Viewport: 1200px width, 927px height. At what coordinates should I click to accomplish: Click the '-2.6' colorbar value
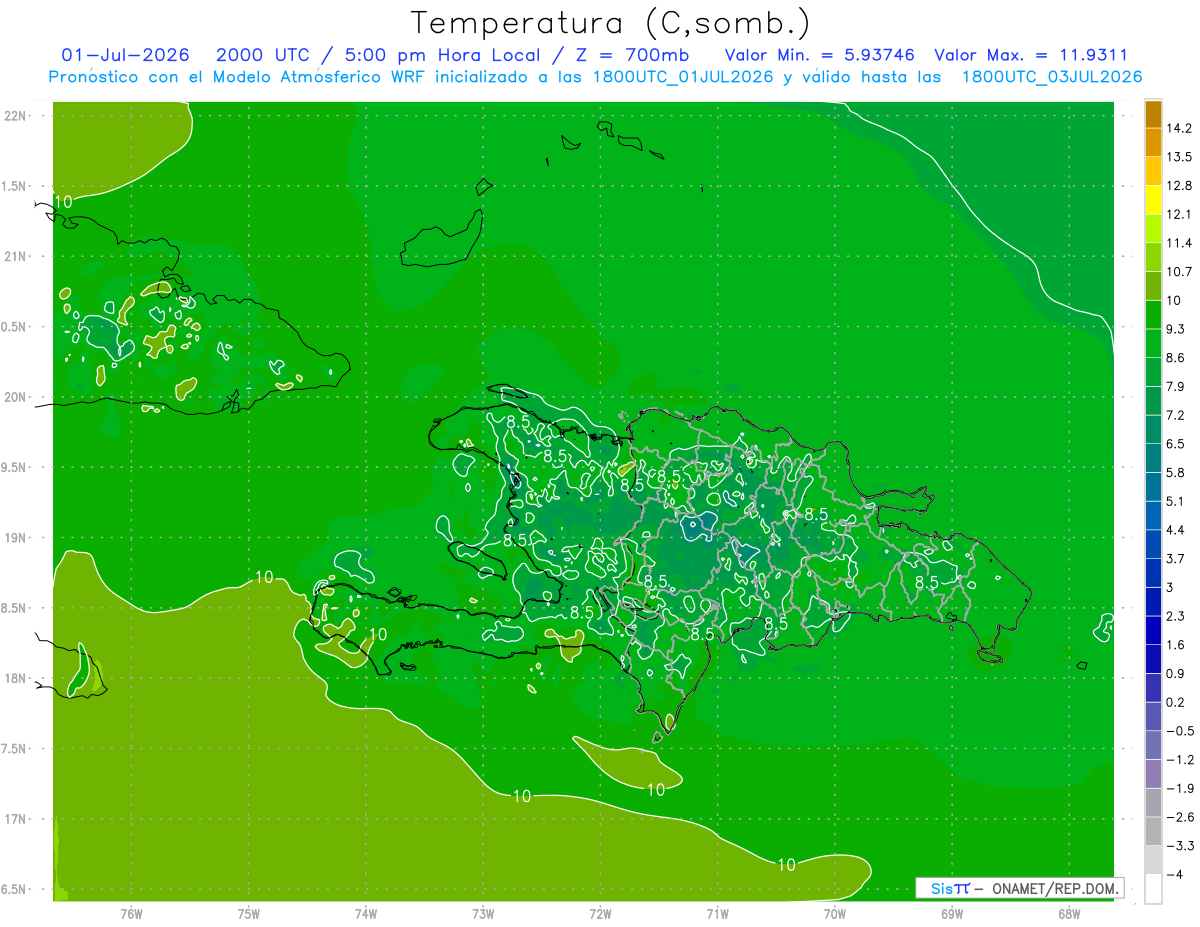coord(1179,816)
